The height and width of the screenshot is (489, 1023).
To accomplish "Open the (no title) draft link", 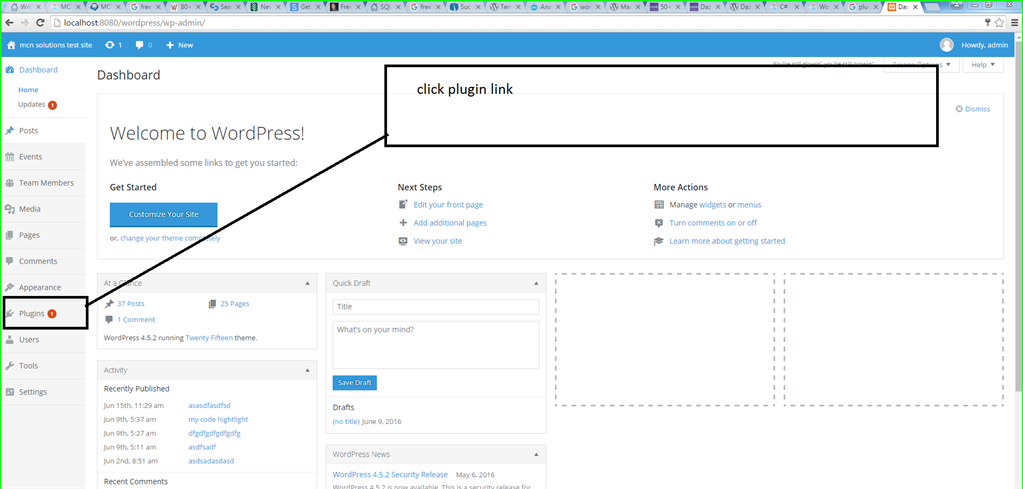I will coord(346,421).
